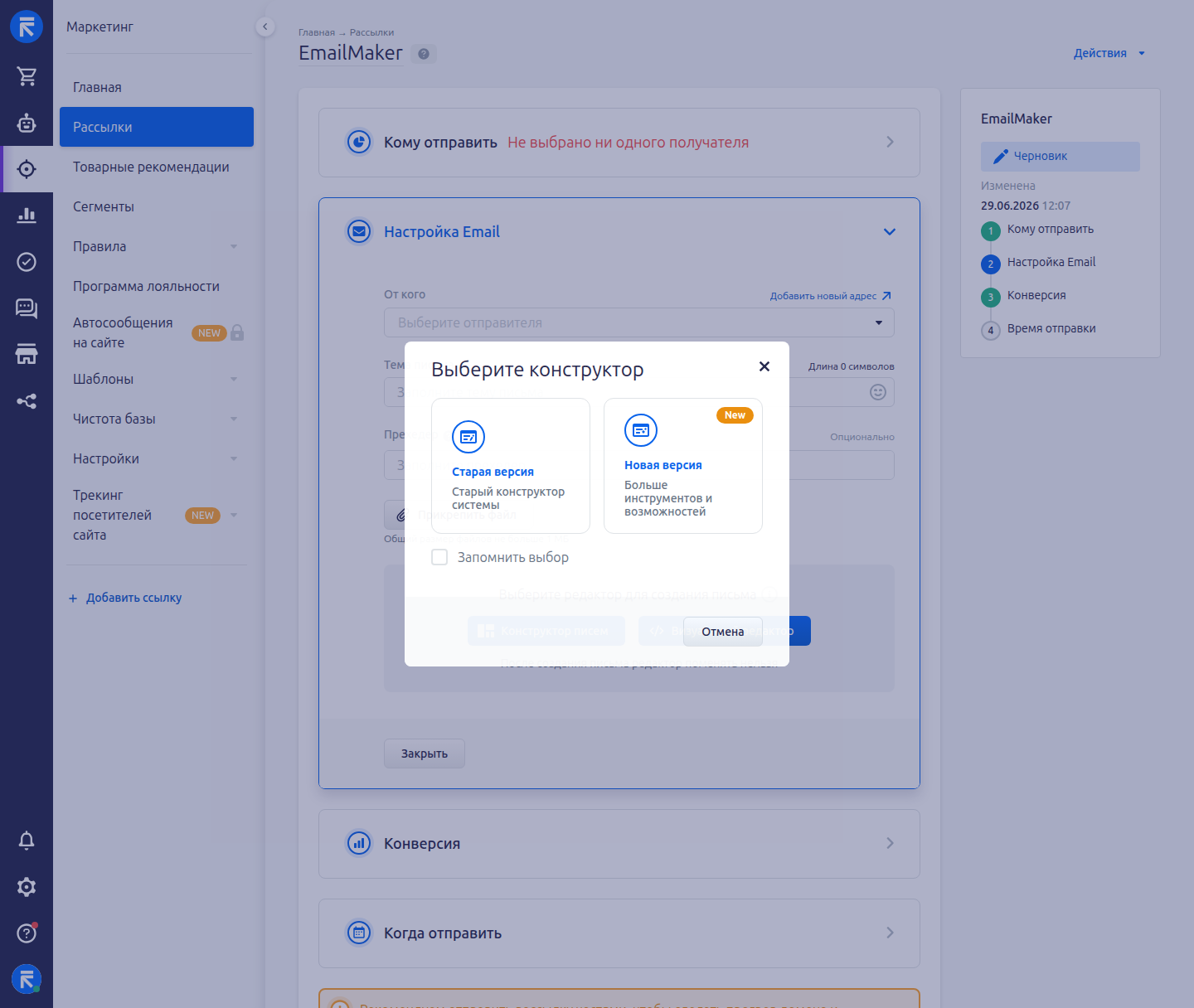The image size is (1194, 1008).
Task: Open the Действия dropdown
Action: click(1109, 53)
